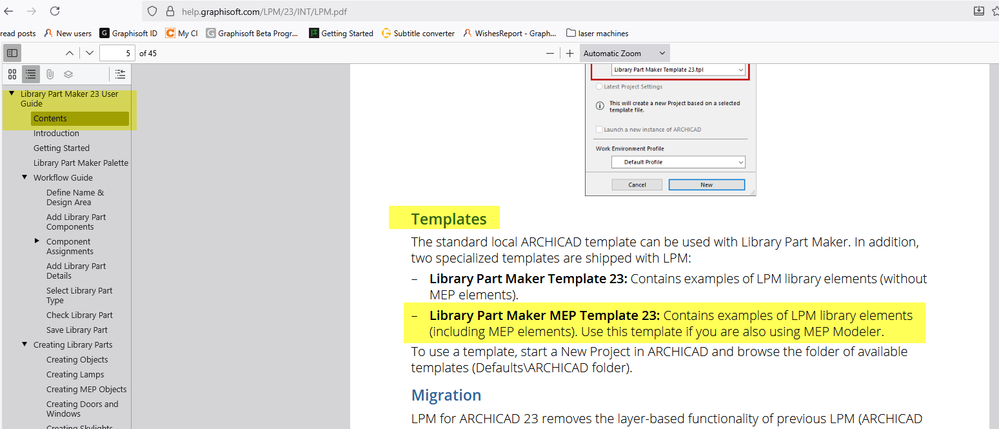This screenshot has width=999, height=429.
Task: Open the Getting Started outline entry
Action: pos(61,148)
